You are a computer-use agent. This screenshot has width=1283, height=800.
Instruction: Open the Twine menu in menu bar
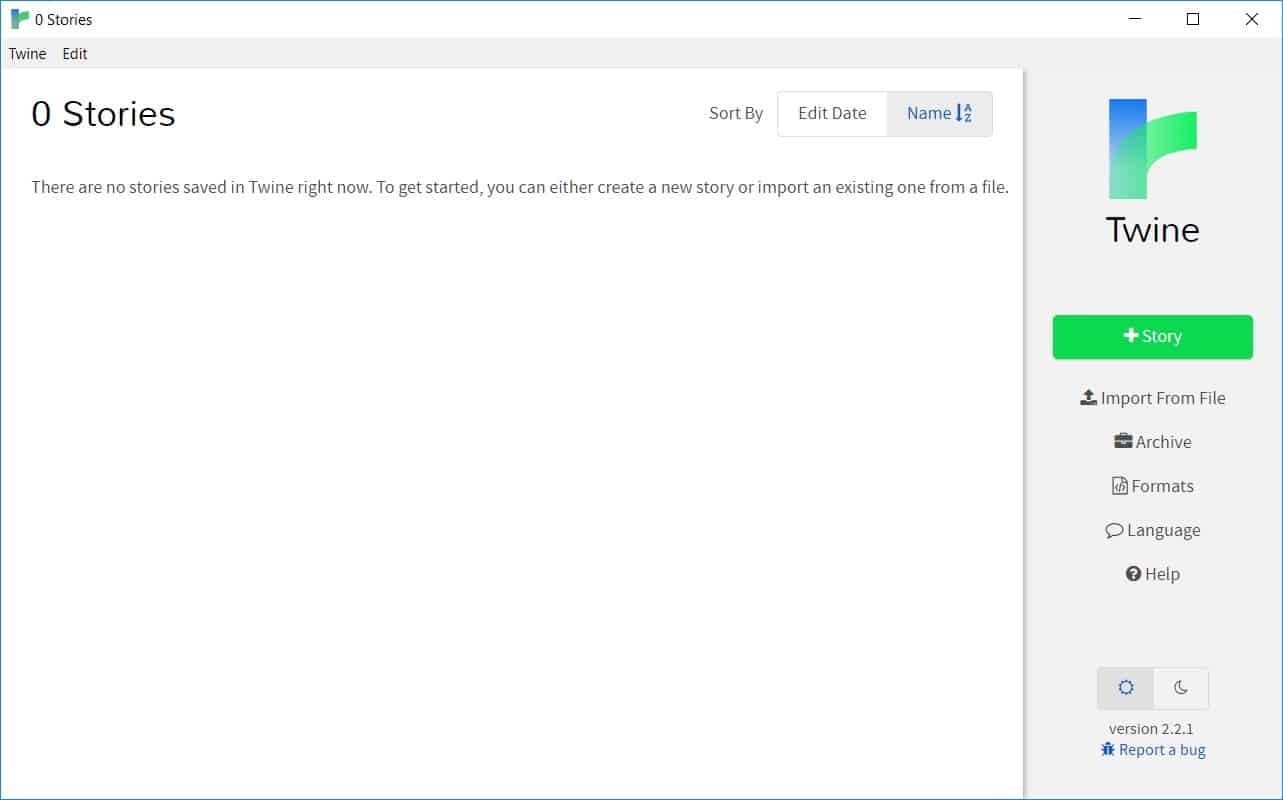[27, 54]
